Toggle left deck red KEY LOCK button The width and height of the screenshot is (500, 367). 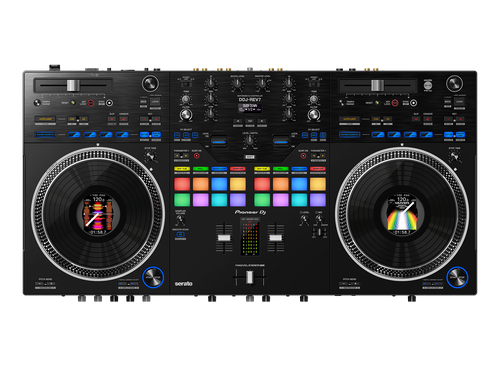[x=91, y=103]
